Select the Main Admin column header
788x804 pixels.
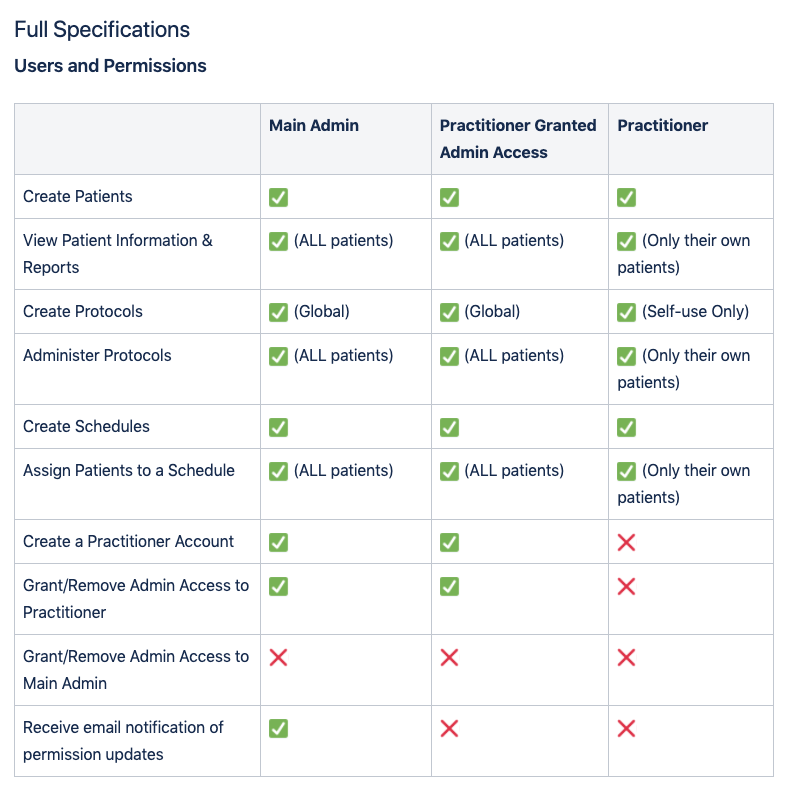(314, 125)
